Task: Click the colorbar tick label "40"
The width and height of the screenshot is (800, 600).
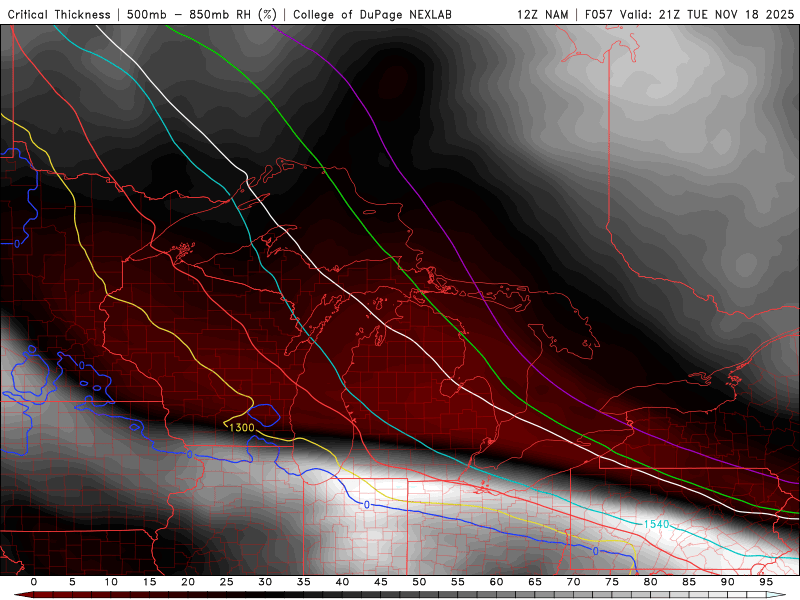Action: (x=342, y=582)
